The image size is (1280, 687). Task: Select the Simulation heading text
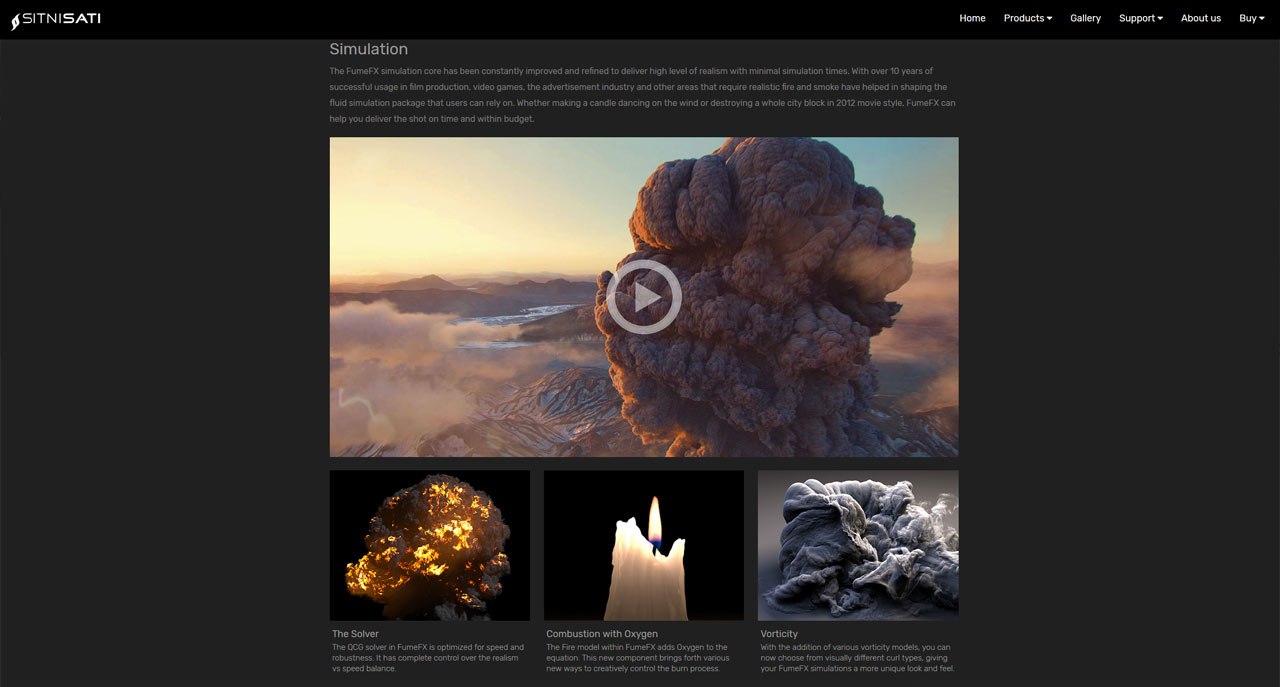pyautogui.click(x=369, y=49)
